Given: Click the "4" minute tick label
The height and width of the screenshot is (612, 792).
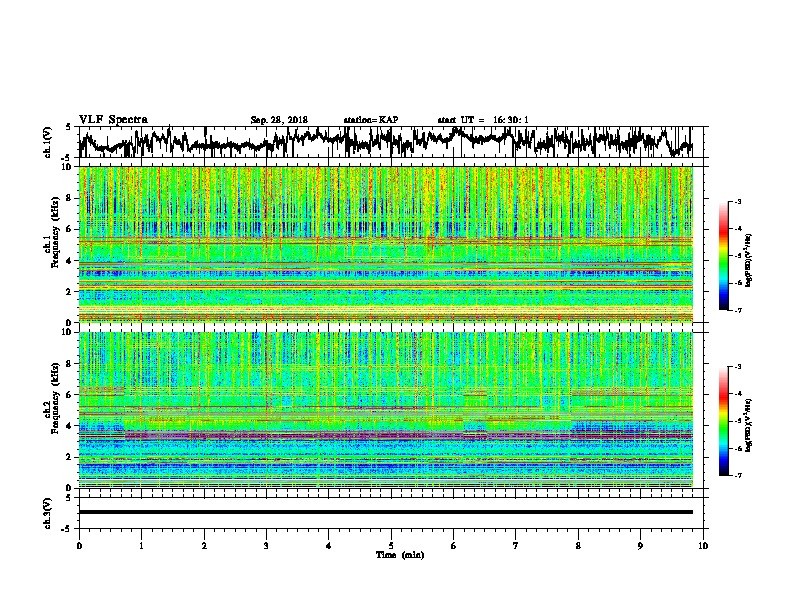Looking at the screenshot, I should click(329, 546).
